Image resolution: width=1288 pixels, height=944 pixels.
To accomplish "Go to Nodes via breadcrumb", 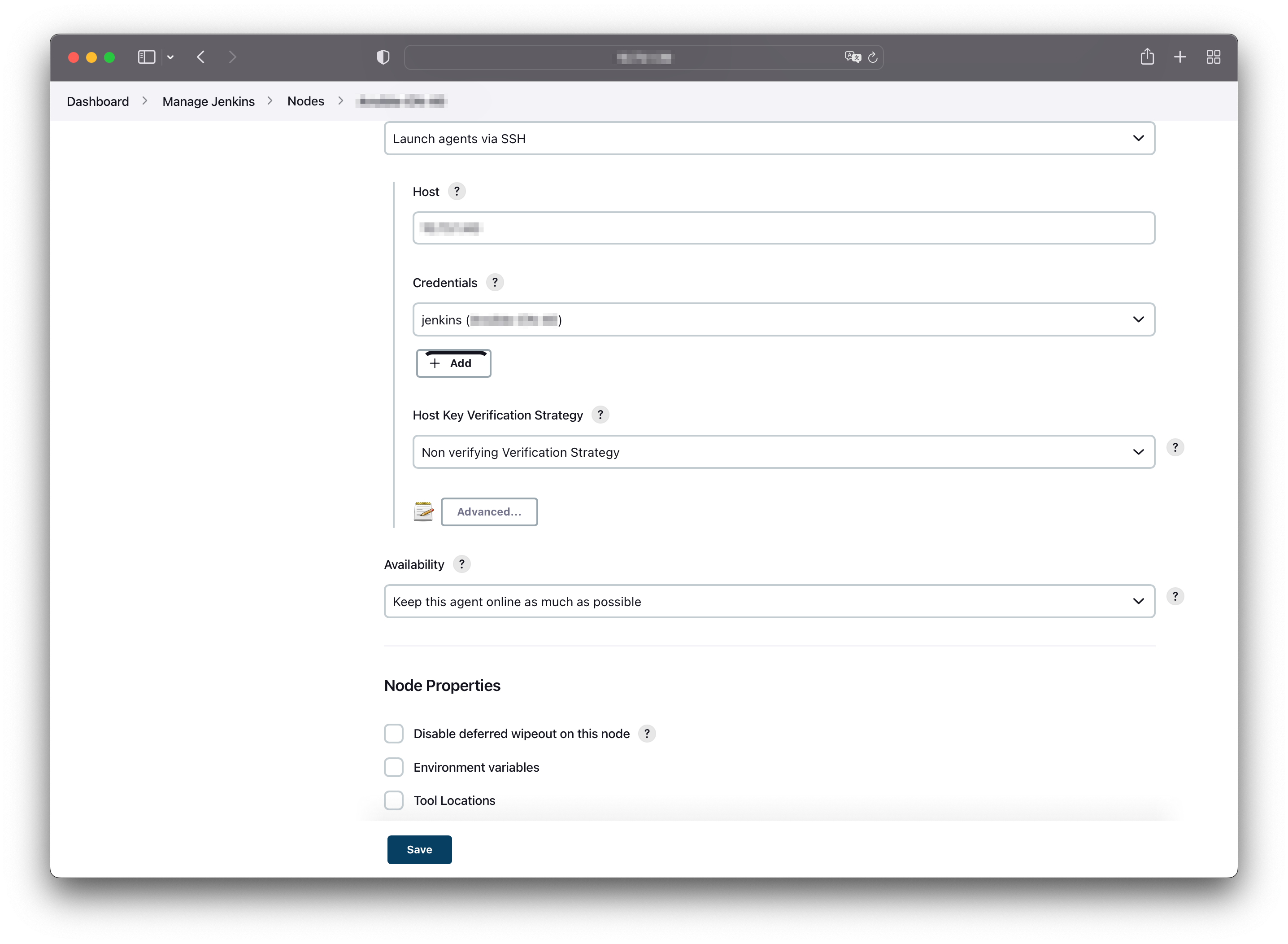I will [x=305, y=101].
